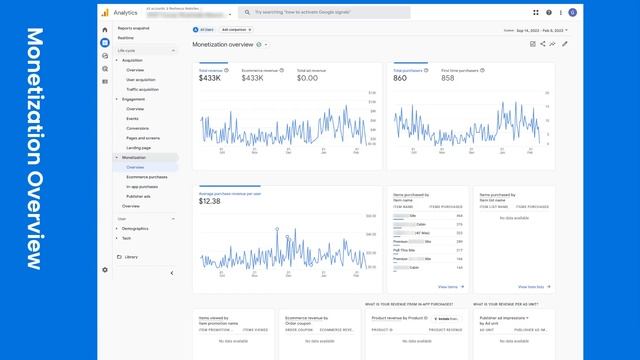Open Reports snapshot in the navigation

point(133,28)
